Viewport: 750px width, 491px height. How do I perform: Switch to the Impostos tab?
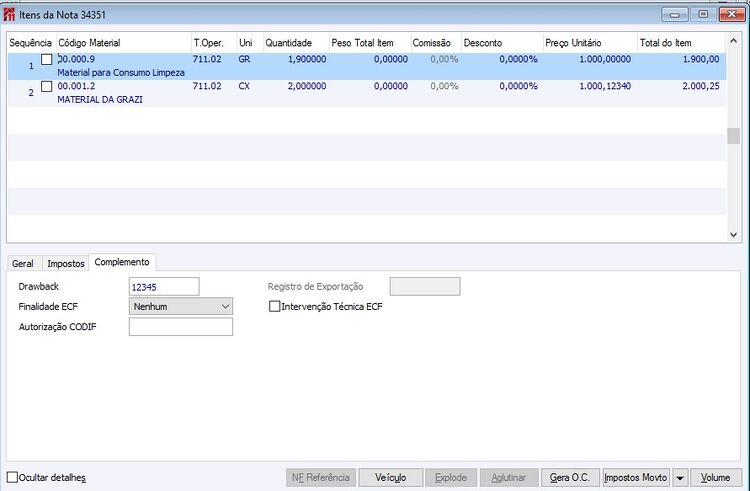(x=66, y=263)
